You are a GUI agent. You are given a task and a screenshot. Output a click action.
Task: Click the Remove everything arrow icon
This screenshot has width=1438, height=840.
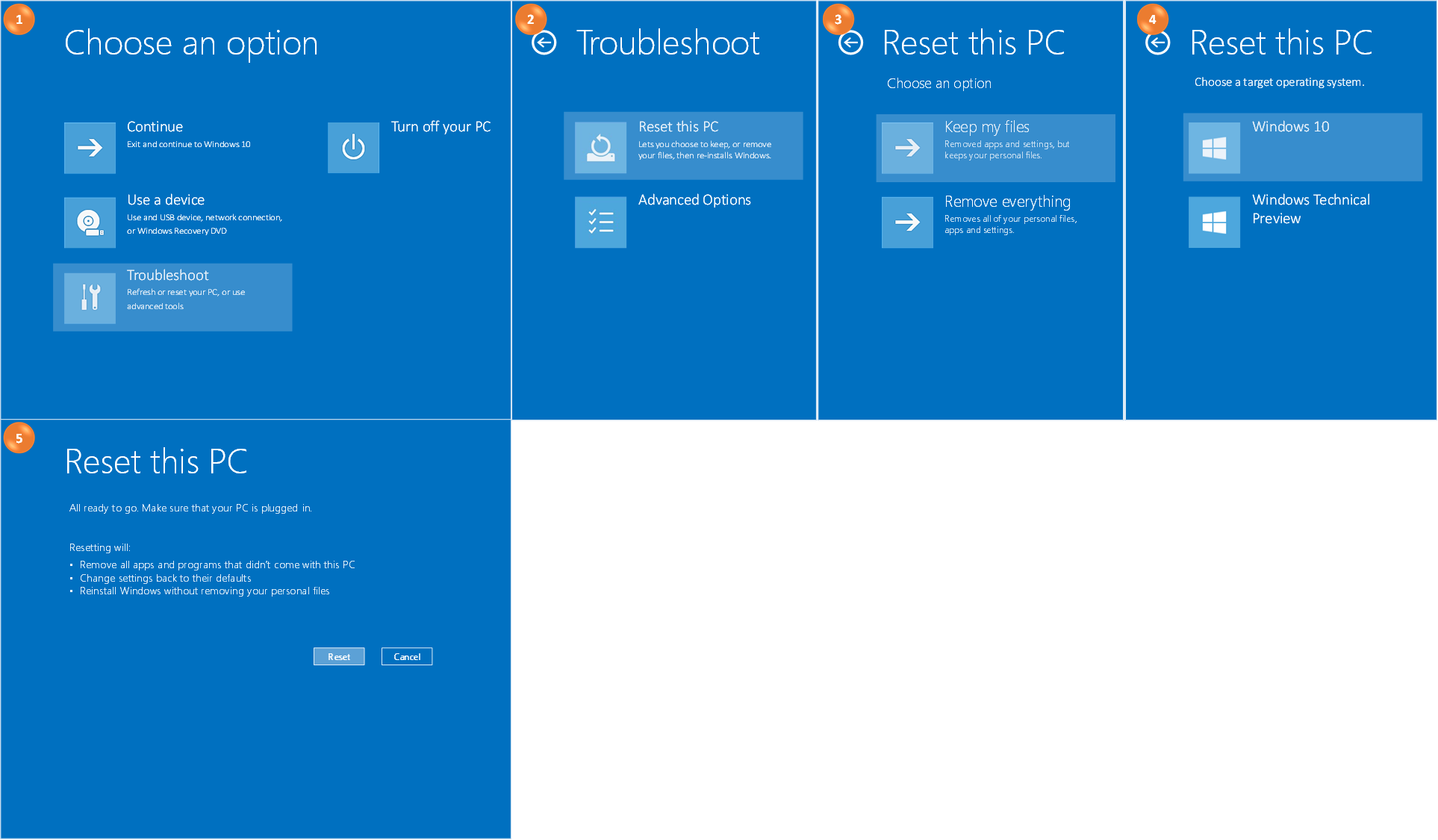[x=906, y=222]
